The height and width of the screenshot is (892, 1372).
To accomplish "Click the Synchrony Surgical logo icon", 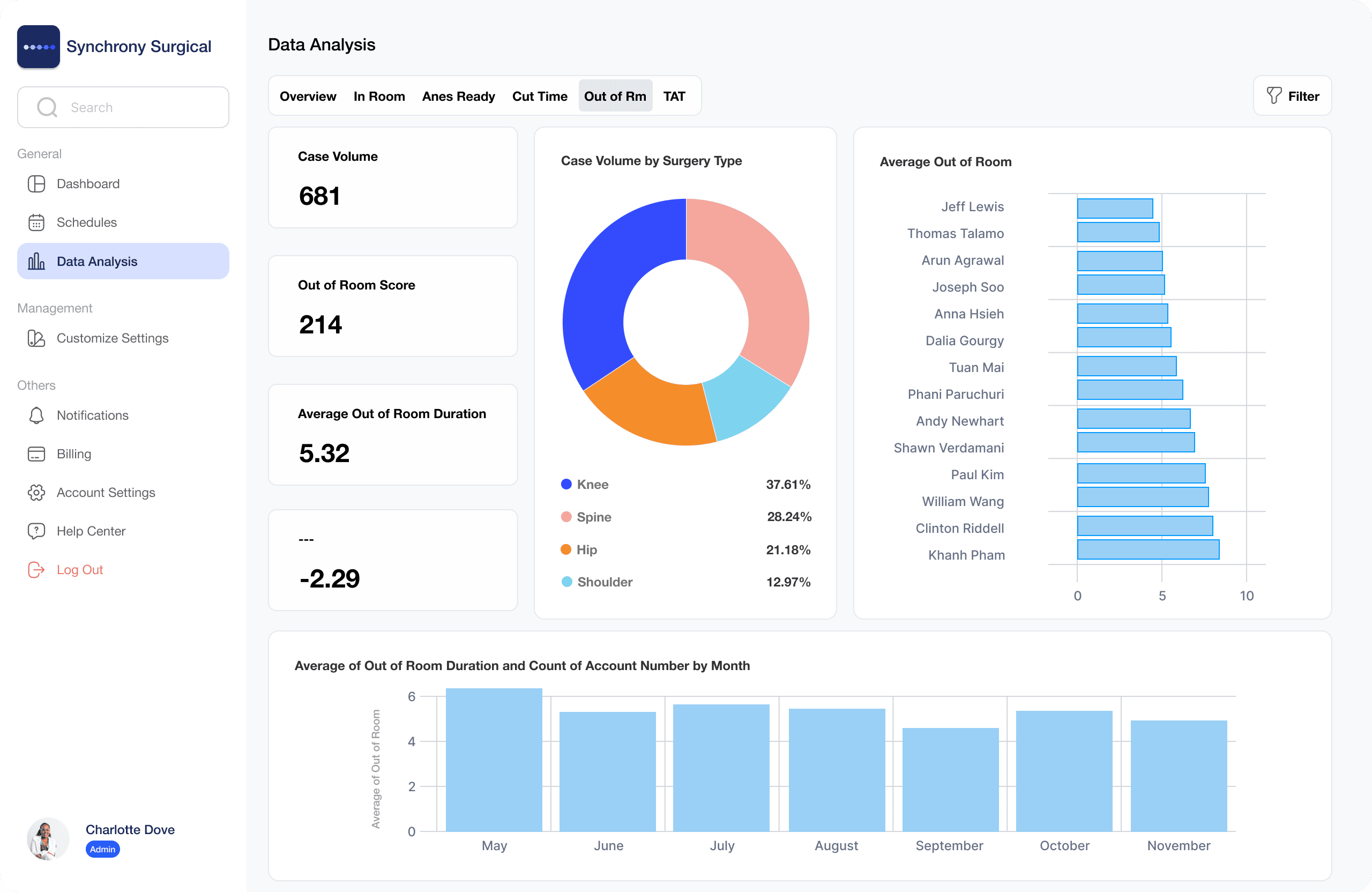I will [38, 47].
